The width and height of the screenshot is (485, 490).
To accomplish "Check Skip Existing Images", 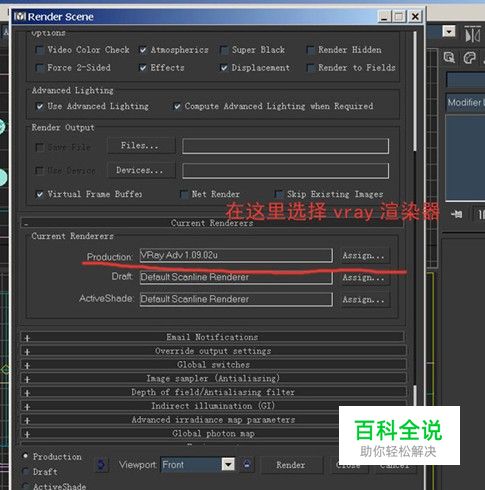I will [278, 194].
